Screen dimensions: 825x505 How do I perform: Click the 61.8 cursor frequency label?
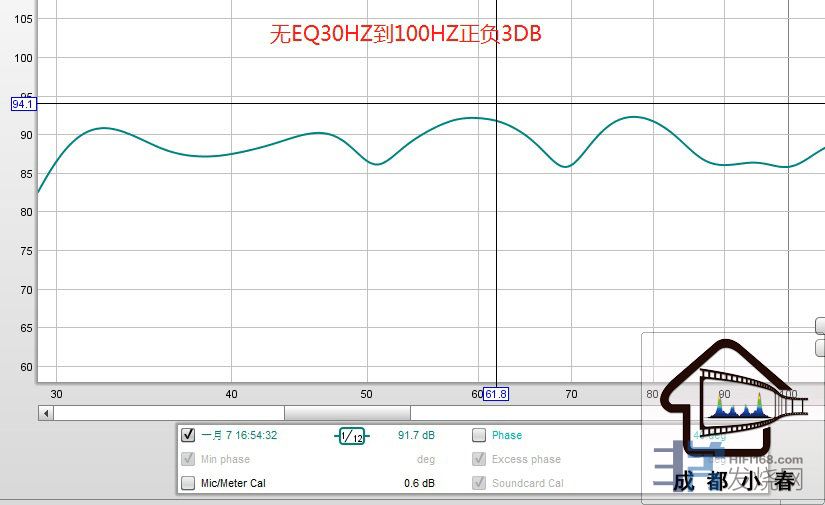[x=495, y=395]
